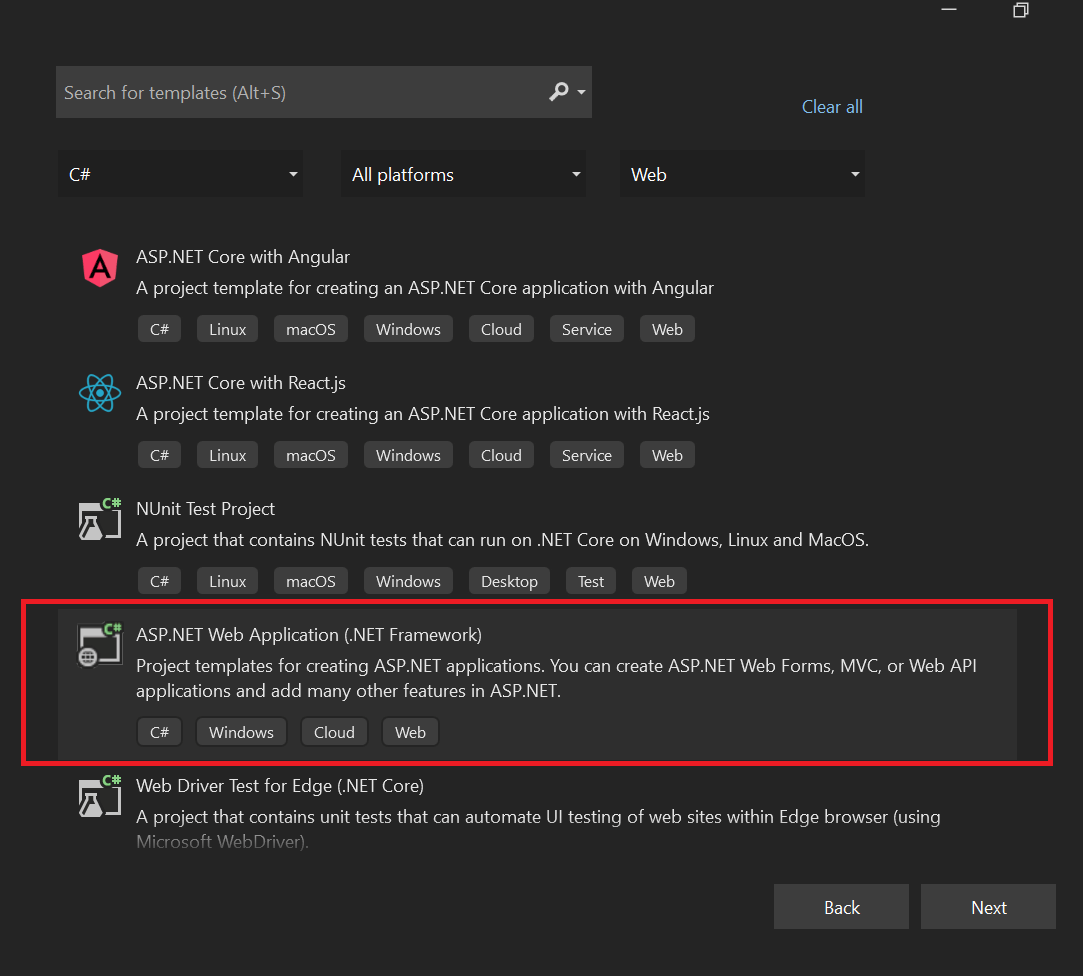Click Windows tag under React.js template
Screen dimensions: 1083x976
point(408,455)
